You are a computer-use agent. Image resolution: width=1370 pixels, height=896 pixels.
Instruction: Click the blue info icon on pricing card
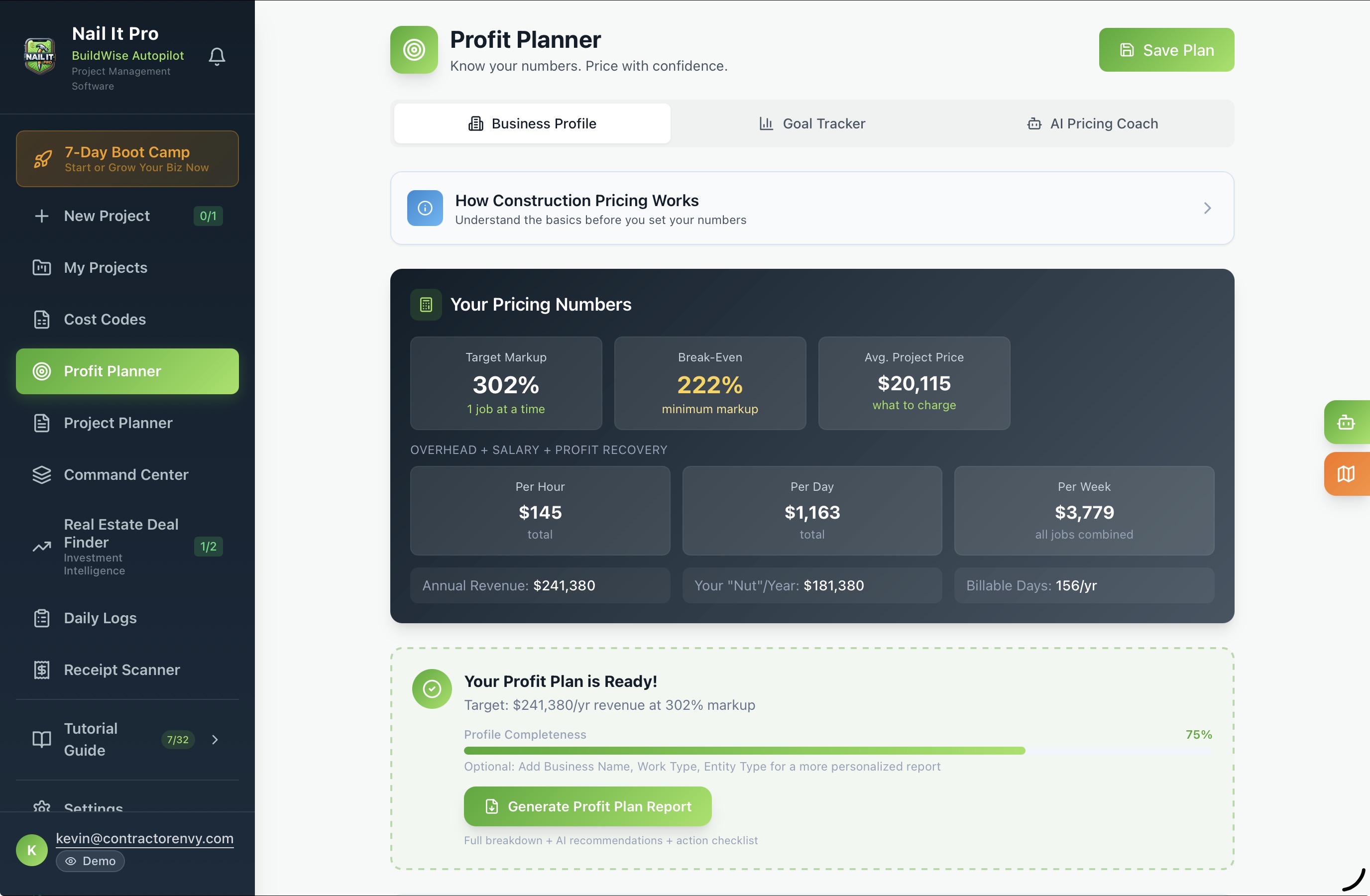425,208
